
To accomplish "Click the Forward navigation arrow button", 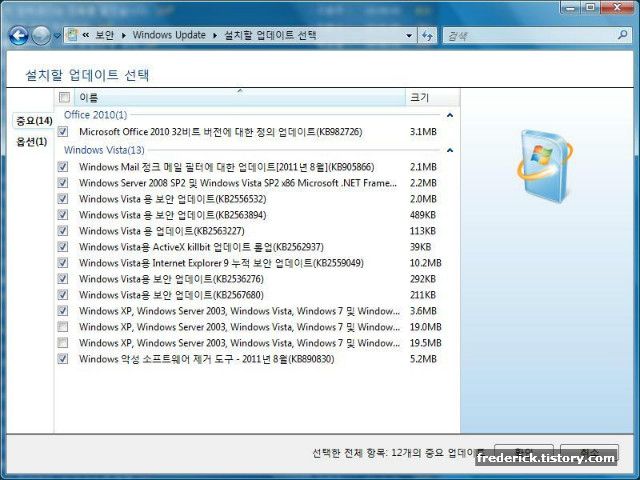I will [x=41, y=36].
